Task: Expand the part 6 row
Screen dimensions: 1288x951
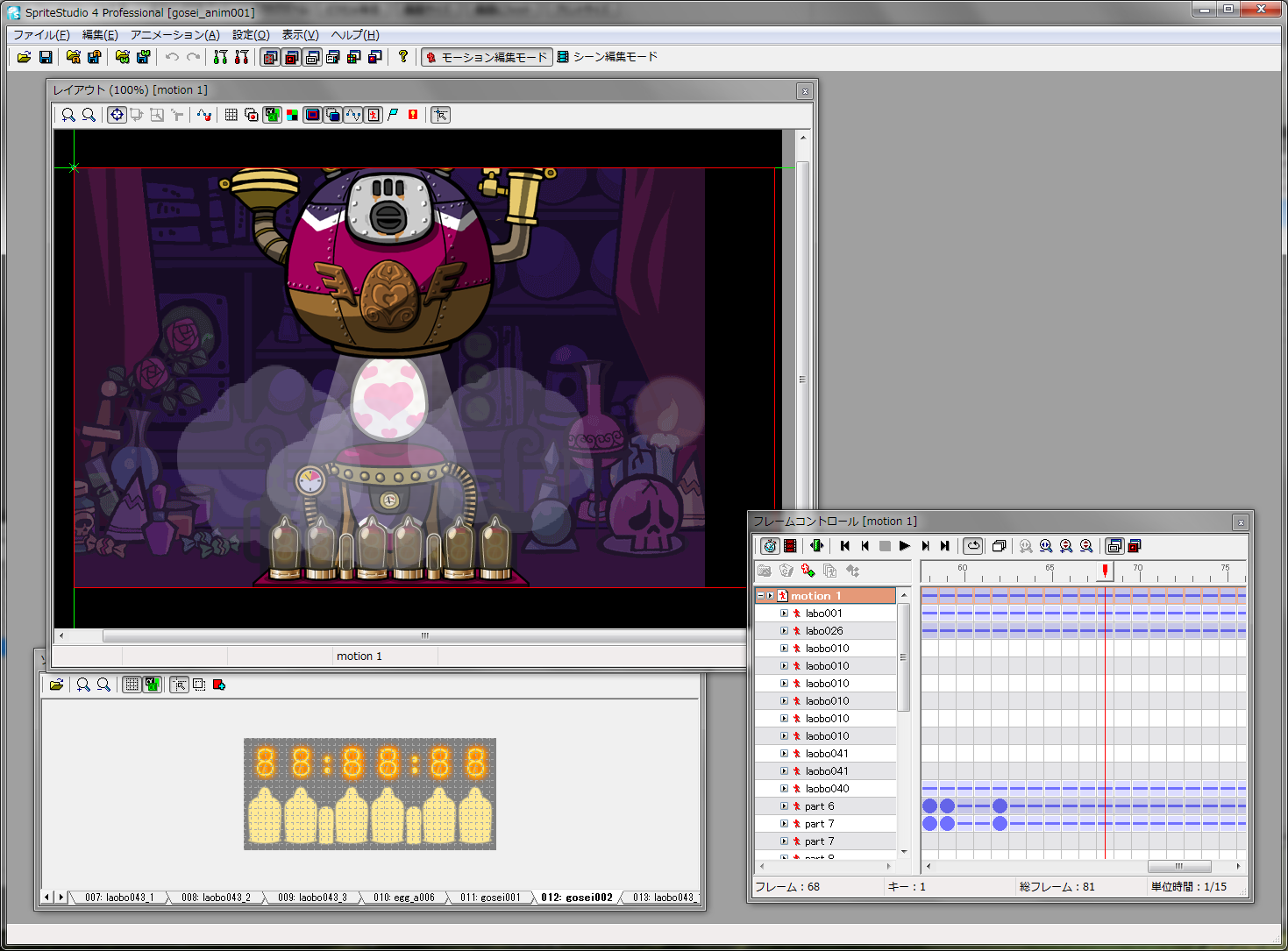Action: (784, 806)
